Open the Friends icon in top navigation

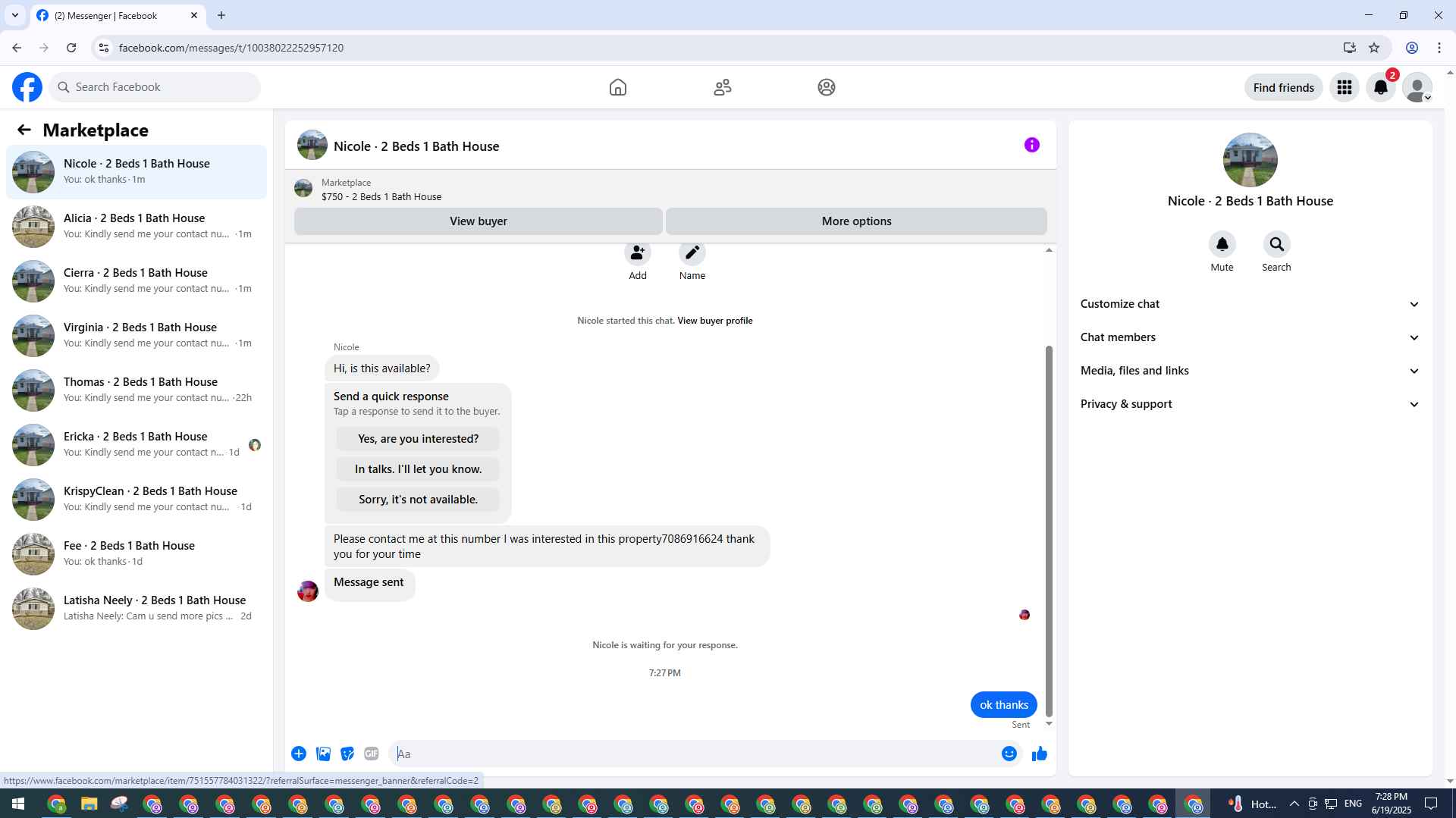(x=723, y=87)
